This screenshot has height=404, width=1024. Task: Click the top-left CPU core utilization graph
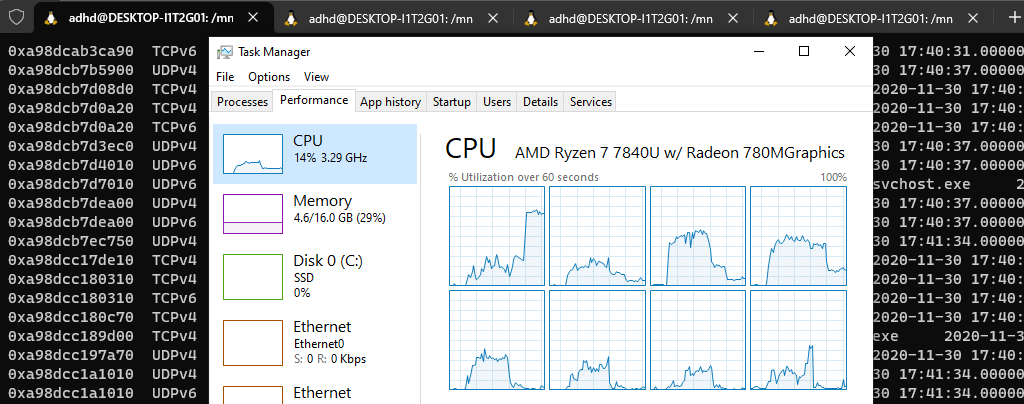pyautogui.click(x=497, y=235)
